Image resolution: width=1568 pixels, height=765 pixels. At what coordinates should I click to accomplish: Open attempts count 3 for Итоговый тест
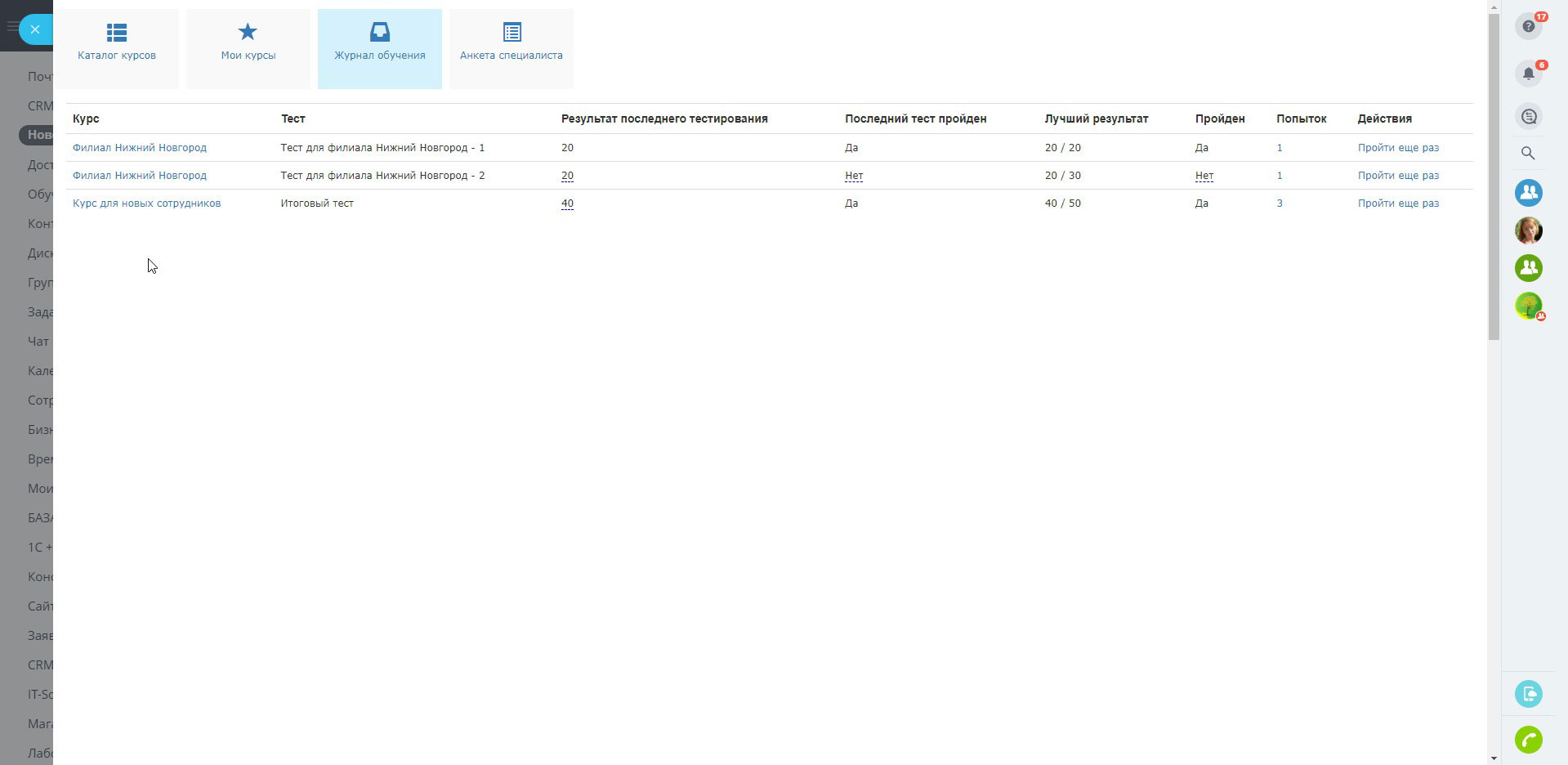[x=1280, y=204]
